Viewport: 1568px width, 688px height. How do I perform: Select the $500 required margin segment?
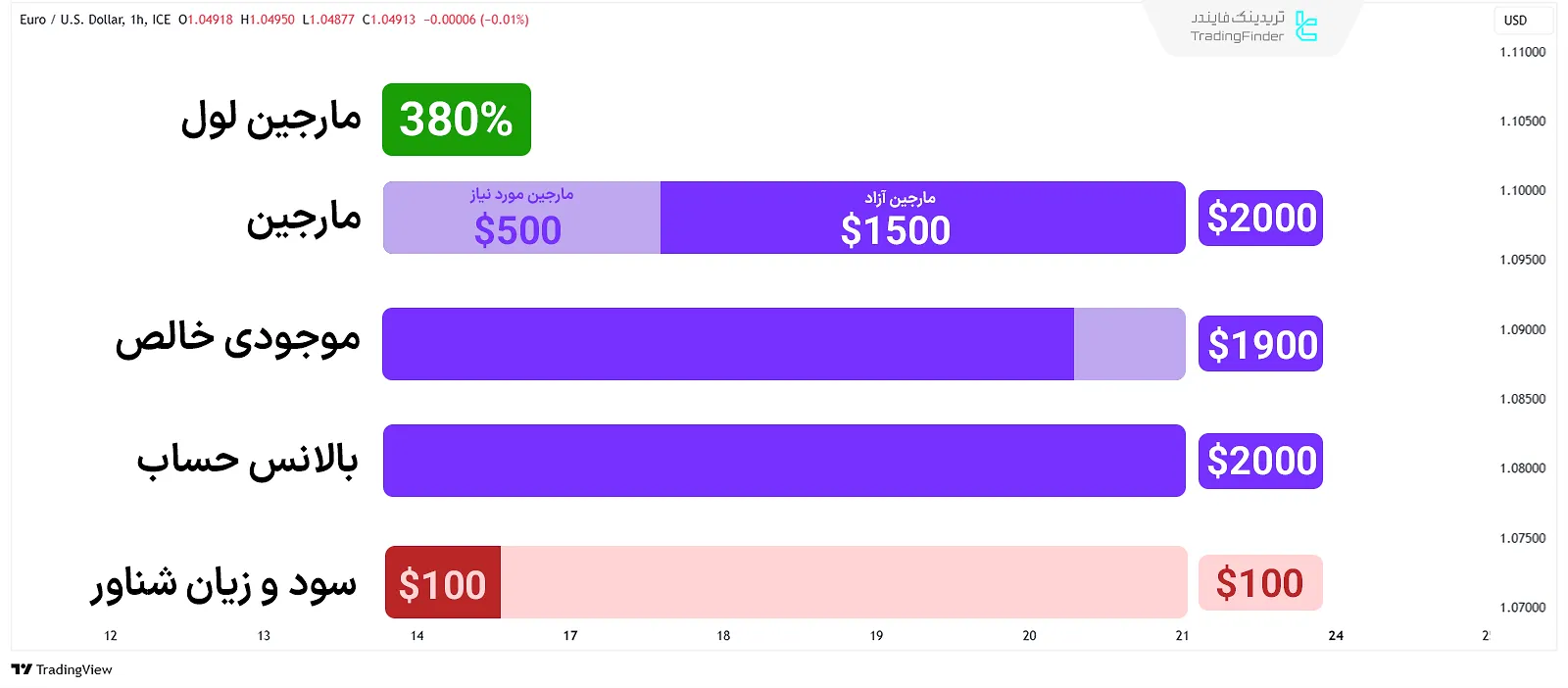[521, 218]
